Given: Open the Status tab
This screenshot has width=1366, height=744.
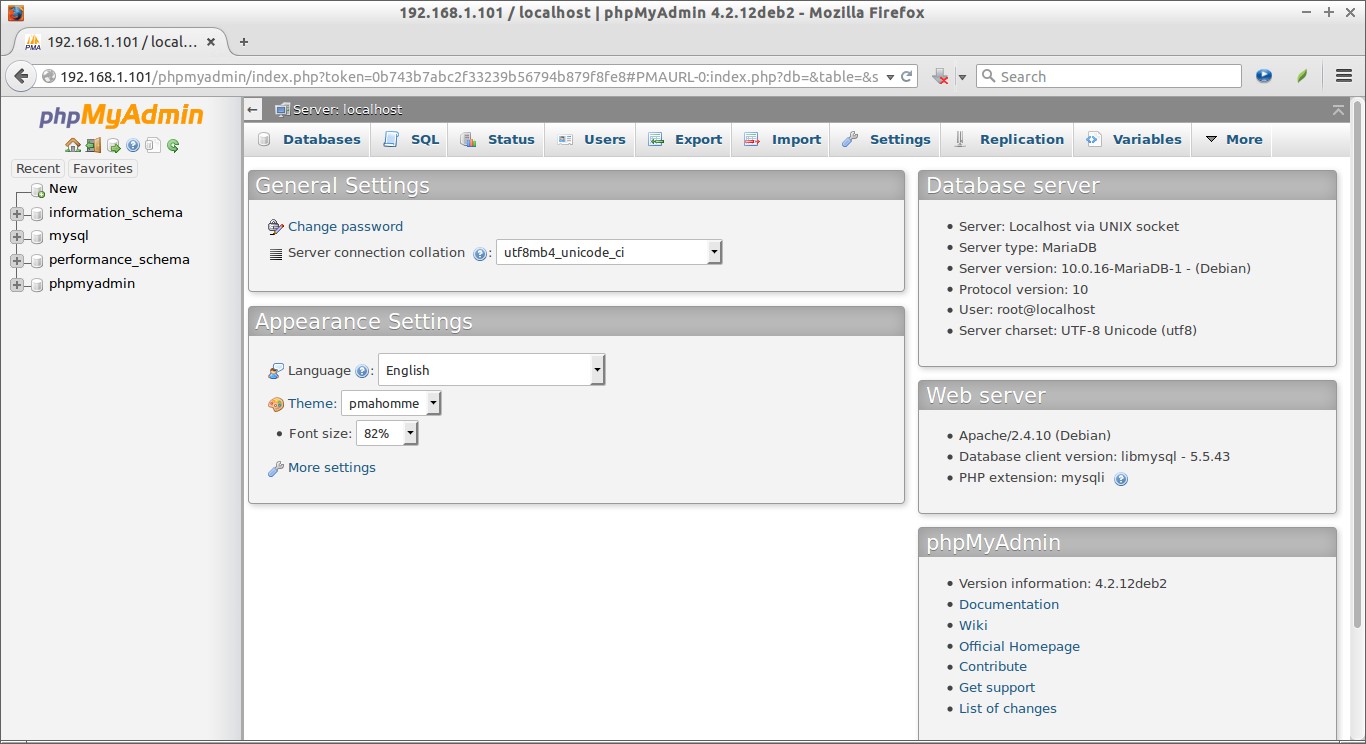Looking at the screenshot, I should (x=497, y=140).
